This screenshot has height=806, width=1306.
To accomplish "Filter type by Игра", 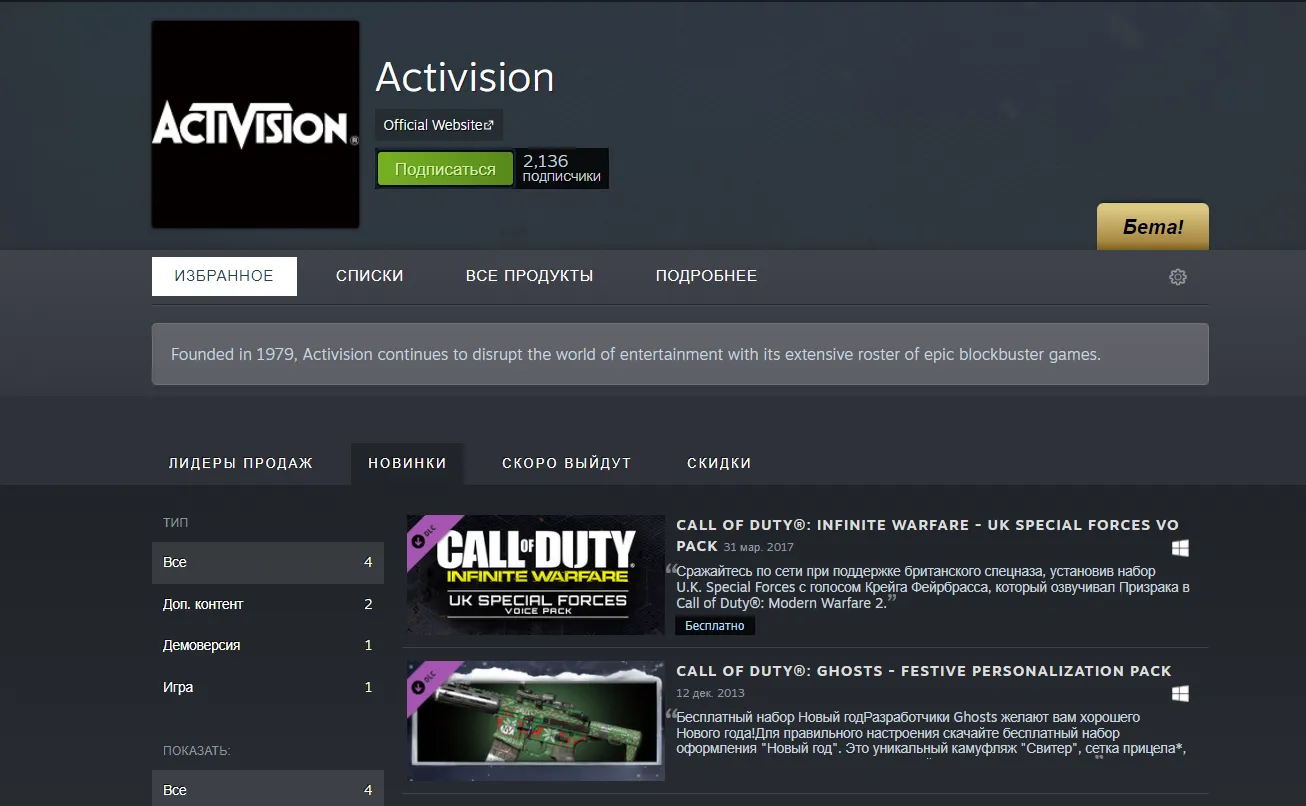I will point(268,687).
